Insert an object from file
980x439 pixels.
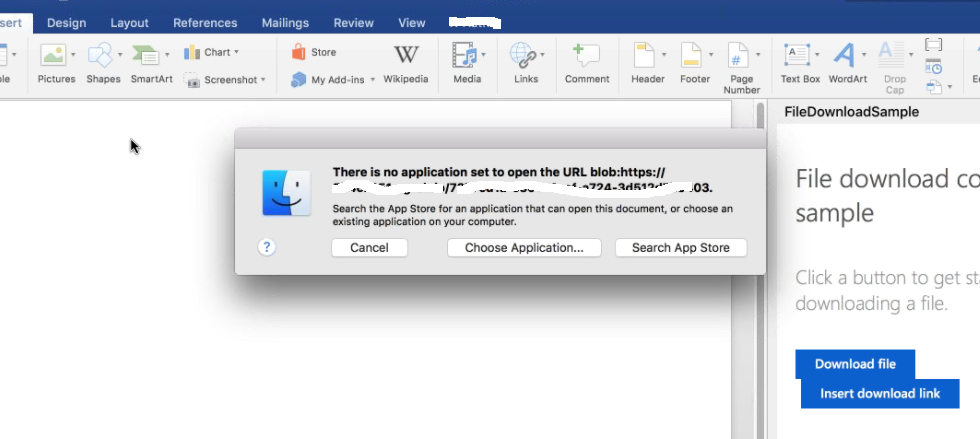pyautogui.click(x=933, y=87)
